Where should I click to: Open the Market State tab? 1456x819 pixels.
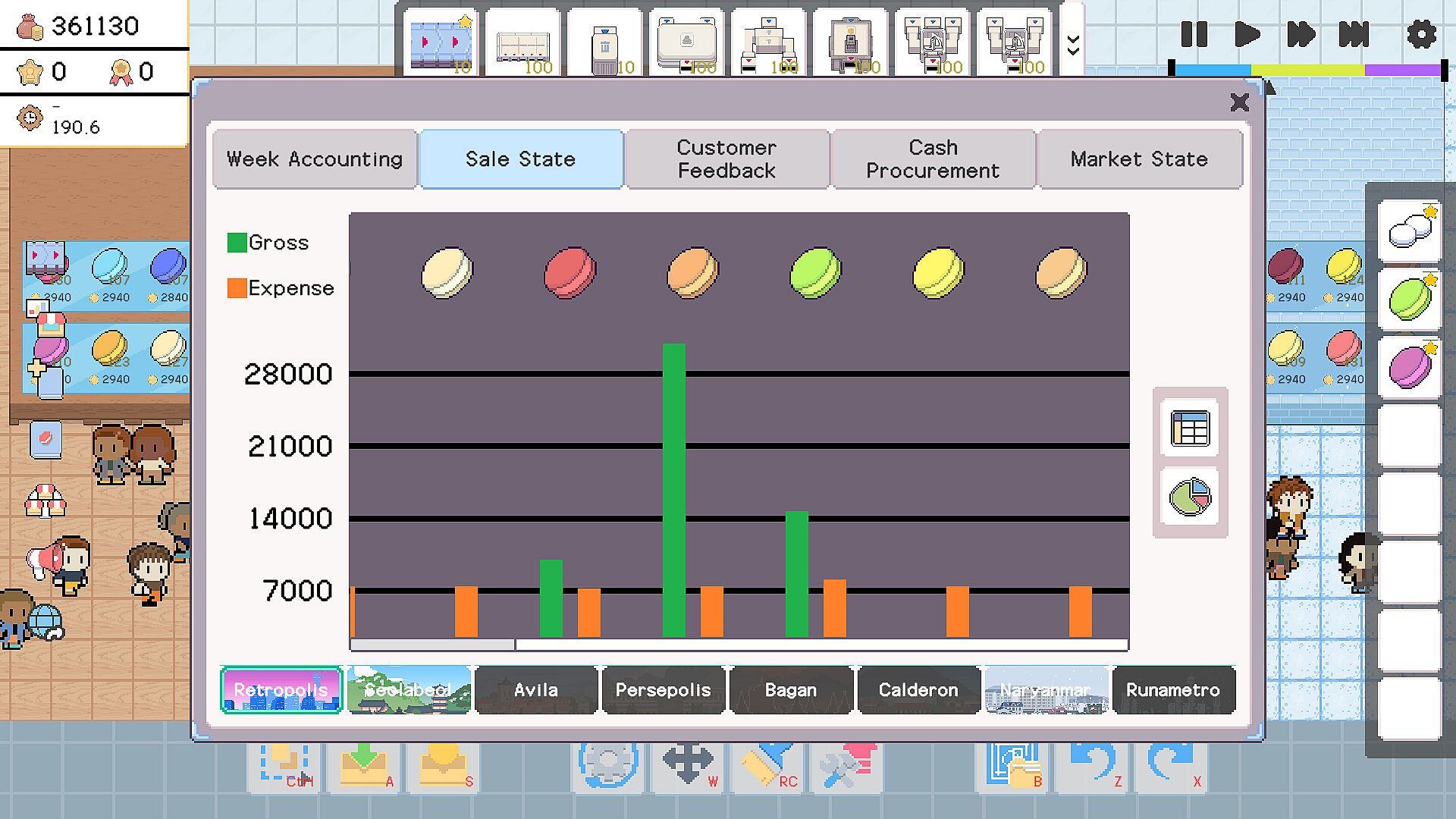pos(1138,159)
